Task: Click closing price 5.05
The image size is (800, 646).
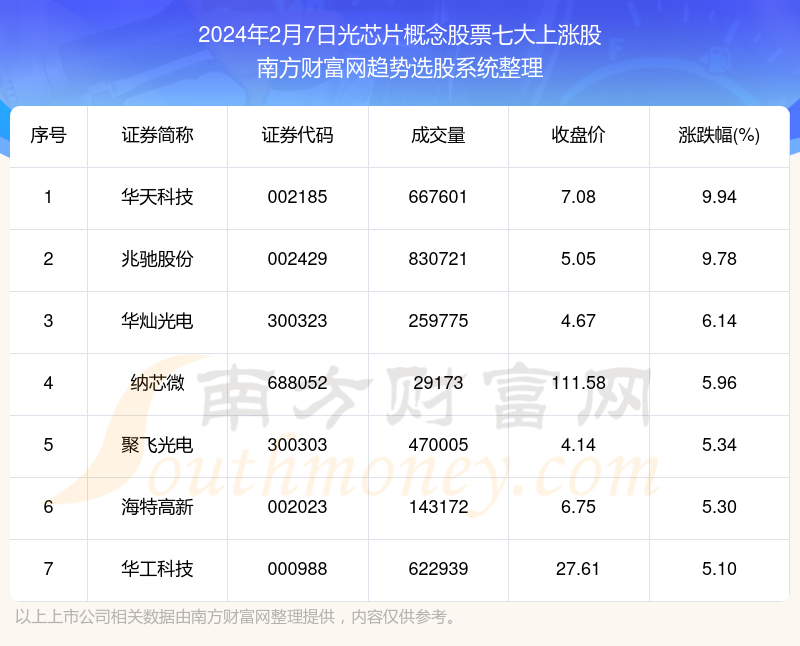Action: click(x=579, y=259)
